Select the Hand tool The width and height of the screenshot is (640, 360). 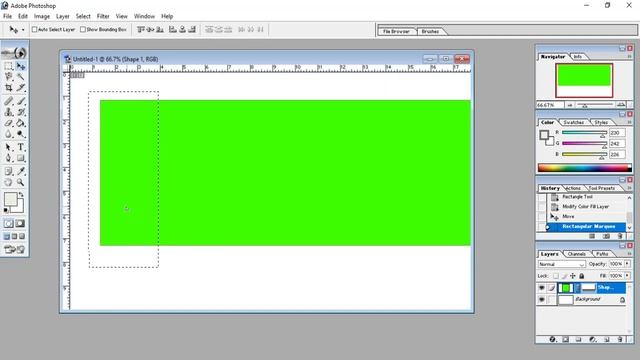9,182
